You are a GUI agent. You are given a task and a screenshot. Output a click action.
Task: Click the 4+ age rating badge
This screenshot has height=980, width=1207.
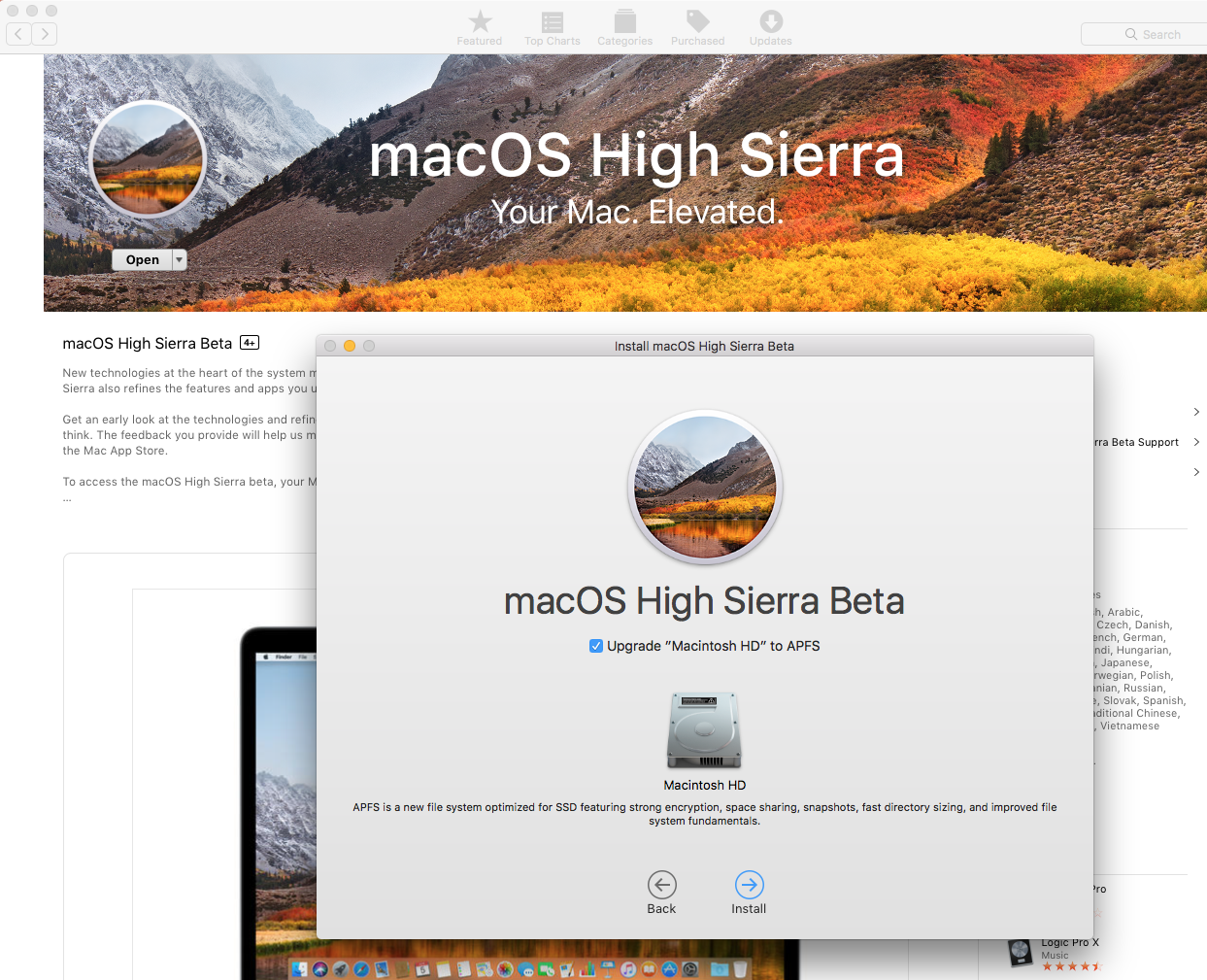tap(250, 343)
